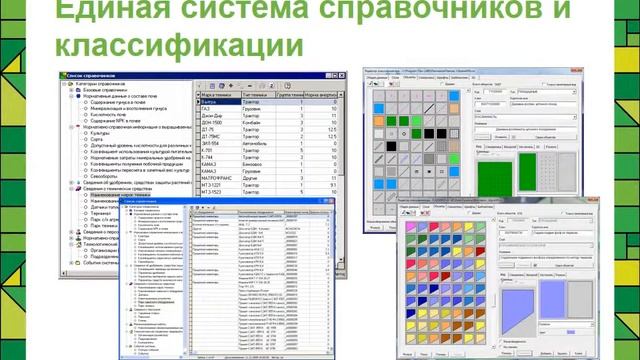Click the blue polygon preview in the lower classifier editor
The height and width of the screenshot is (360, 640).
[x=518, y=312]
